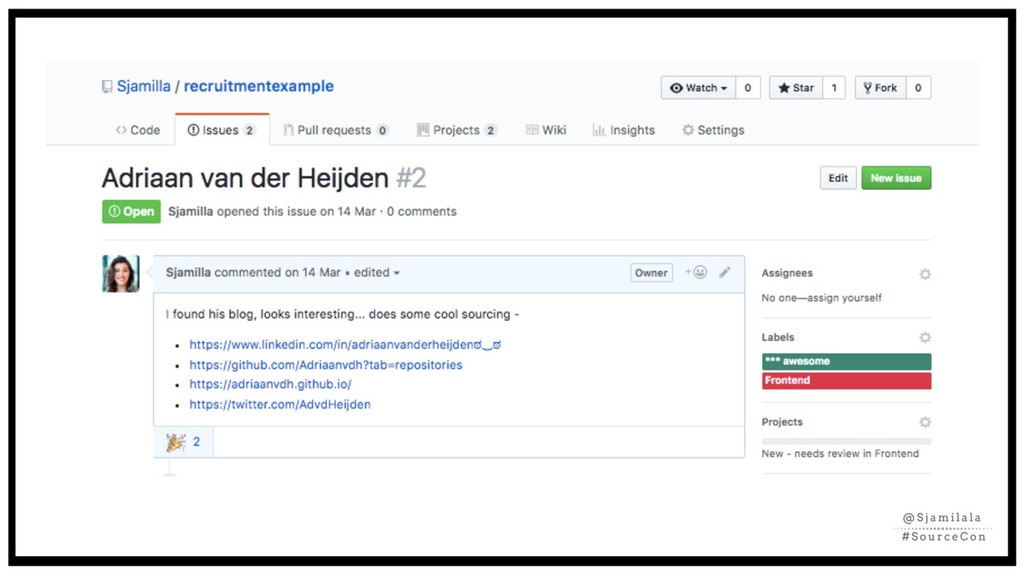The height and width of the screenshot is (576, 1024).
Task: Click the green awesome label
Action: click(846, 361)
